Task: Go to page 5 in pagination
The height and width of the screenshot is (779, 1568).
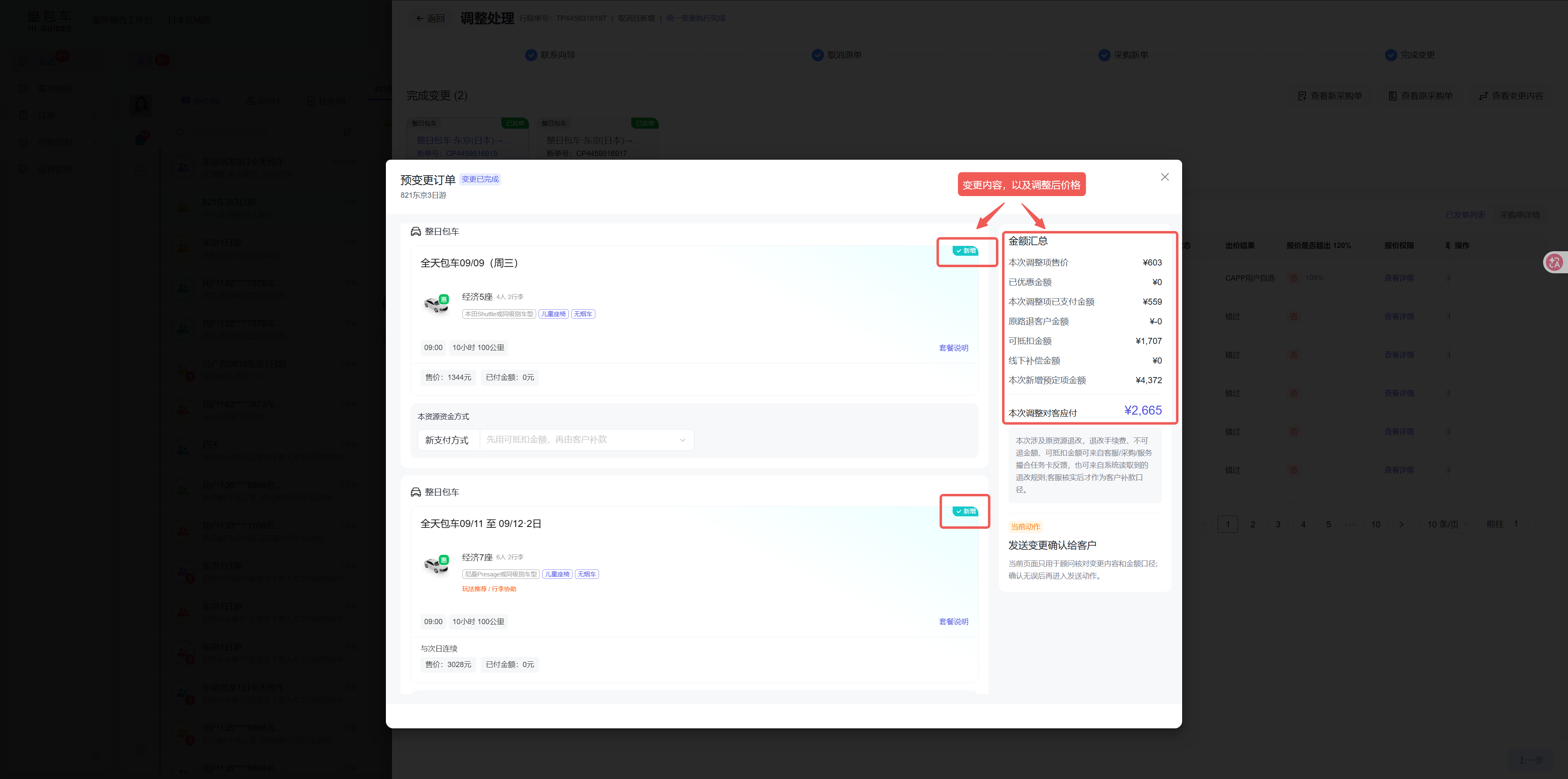Action: click(1328, 525)
